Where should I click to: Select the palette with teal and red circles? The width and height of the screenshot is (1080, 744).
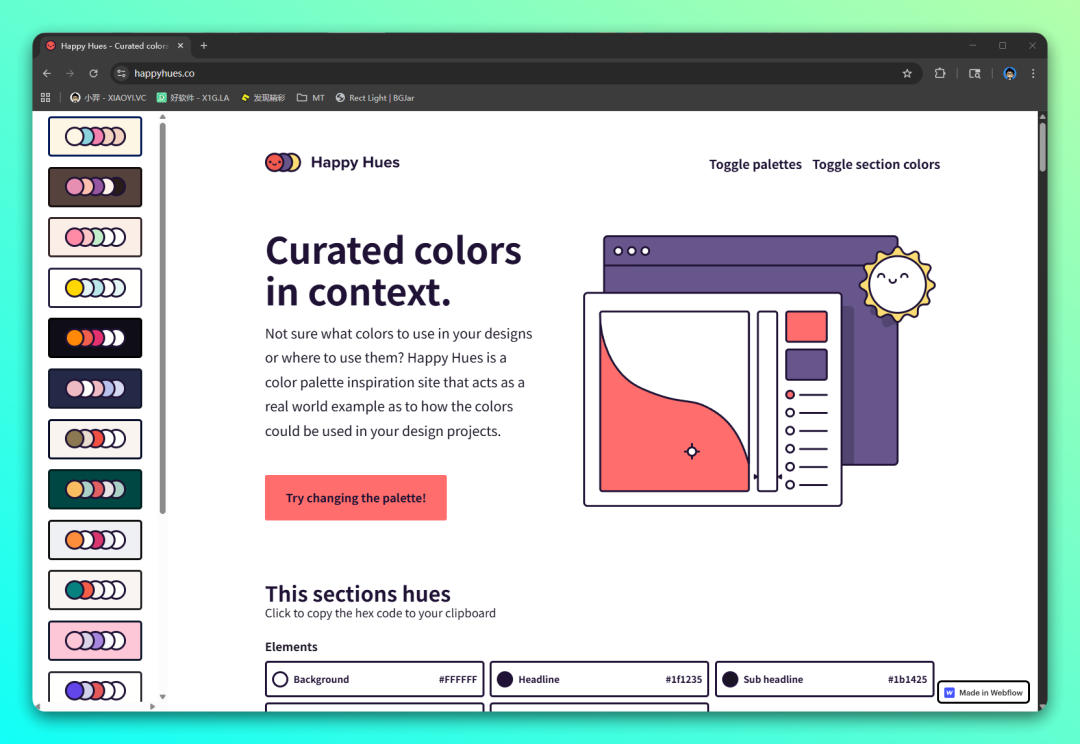pyautogui.click(x=95, y=590)
